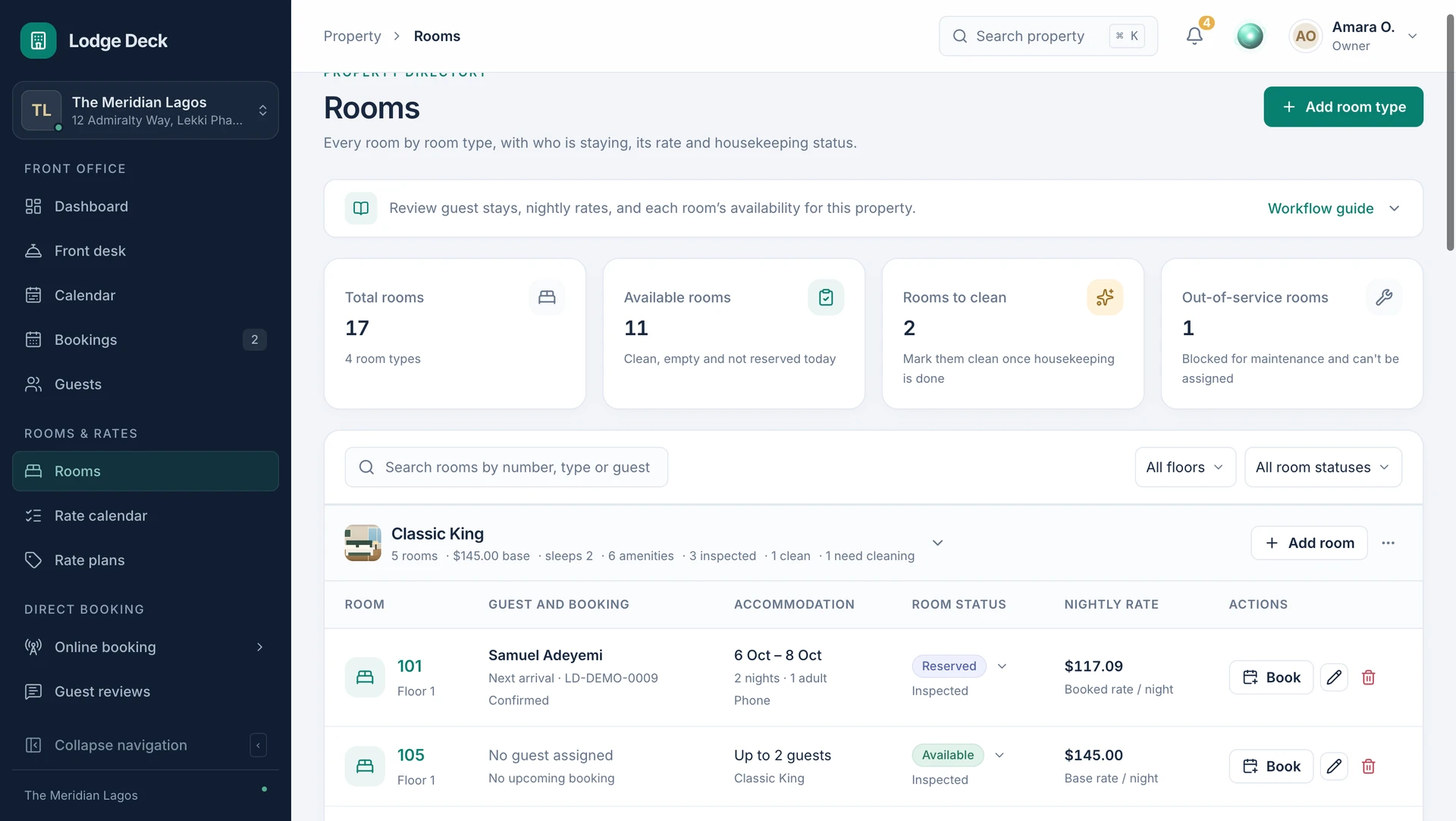Click the Search rooms input field
The width and height of the screenshot is (1456, 821).
(507, 467)
